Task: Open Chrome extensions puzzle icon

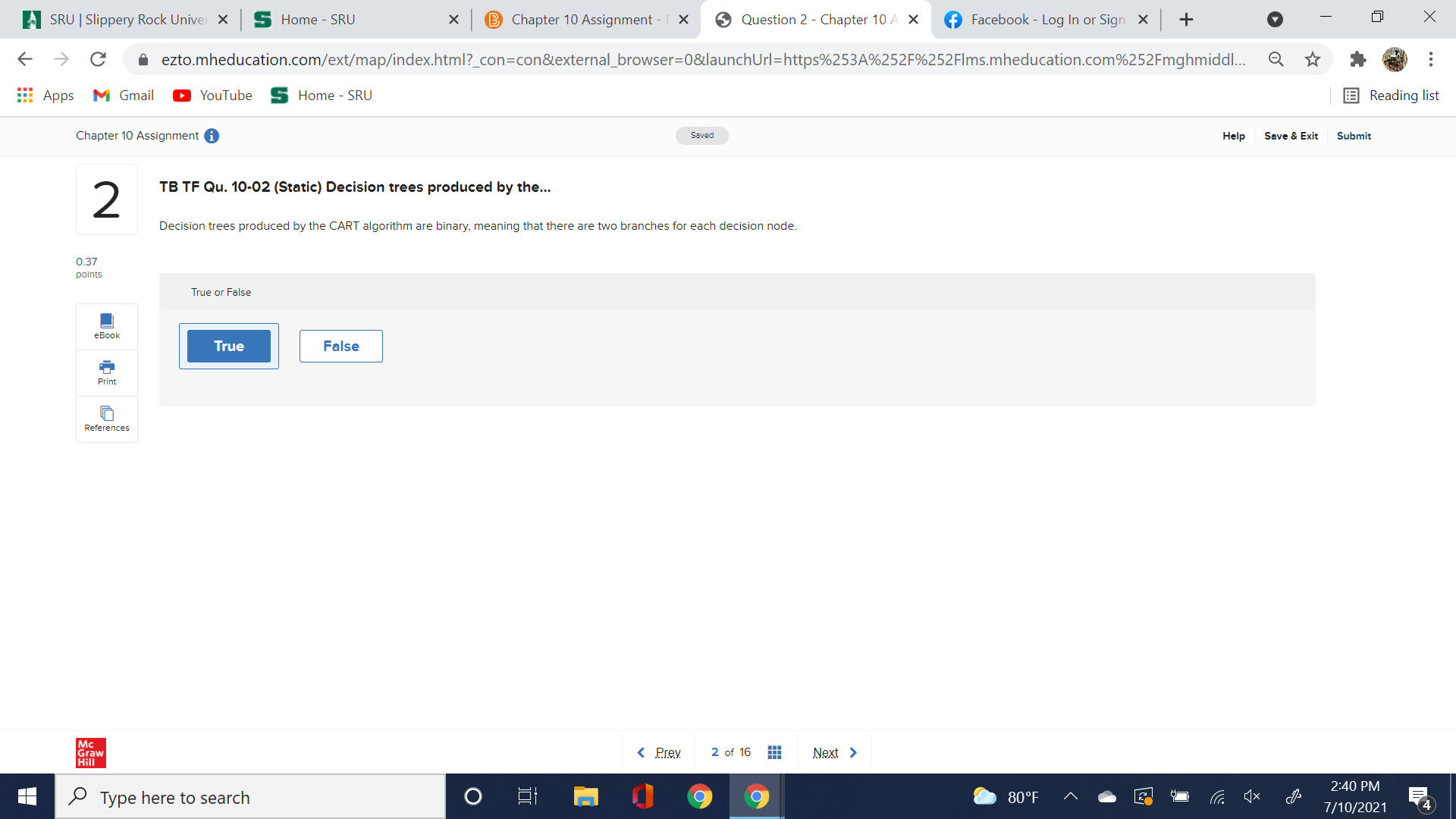Action: pos(1357,59)
